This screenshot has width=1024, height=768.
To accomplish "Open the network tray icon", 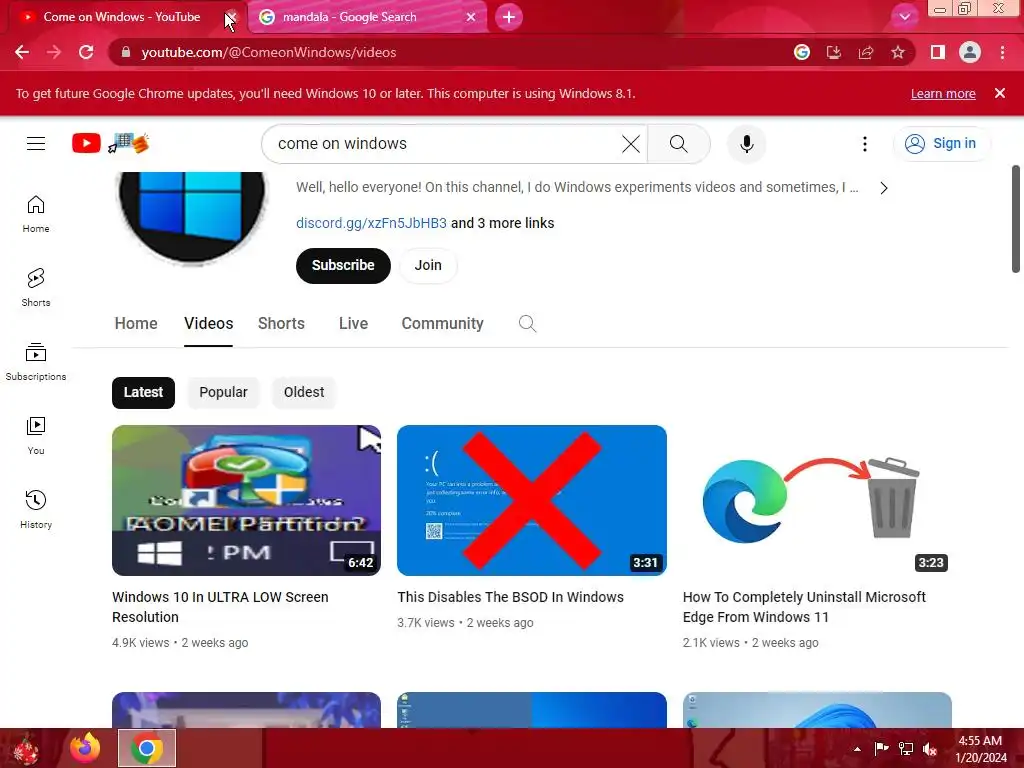I will pyautogui.click(x=906, y=749).
